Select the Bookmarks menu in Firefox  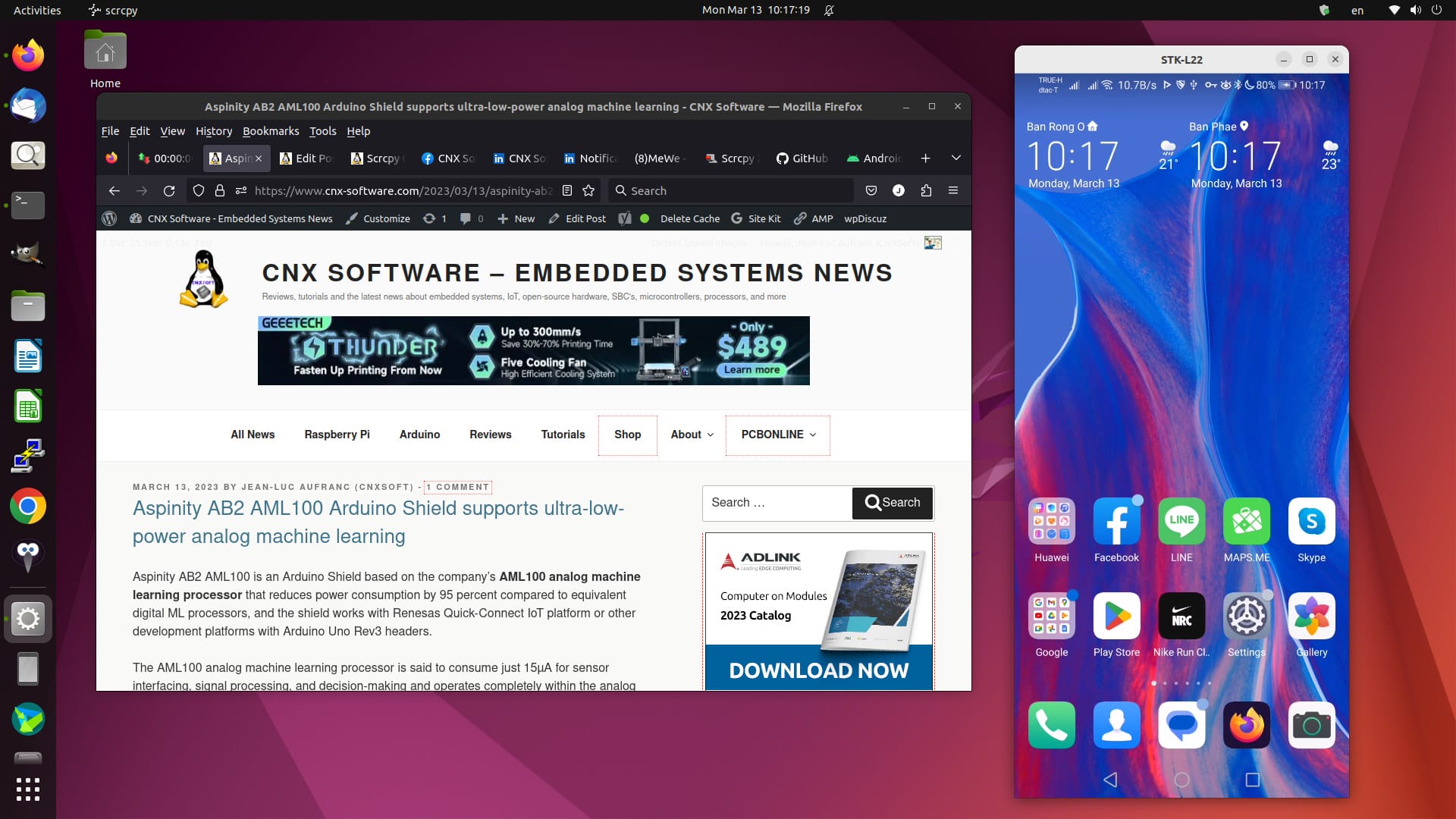(271, 131)
